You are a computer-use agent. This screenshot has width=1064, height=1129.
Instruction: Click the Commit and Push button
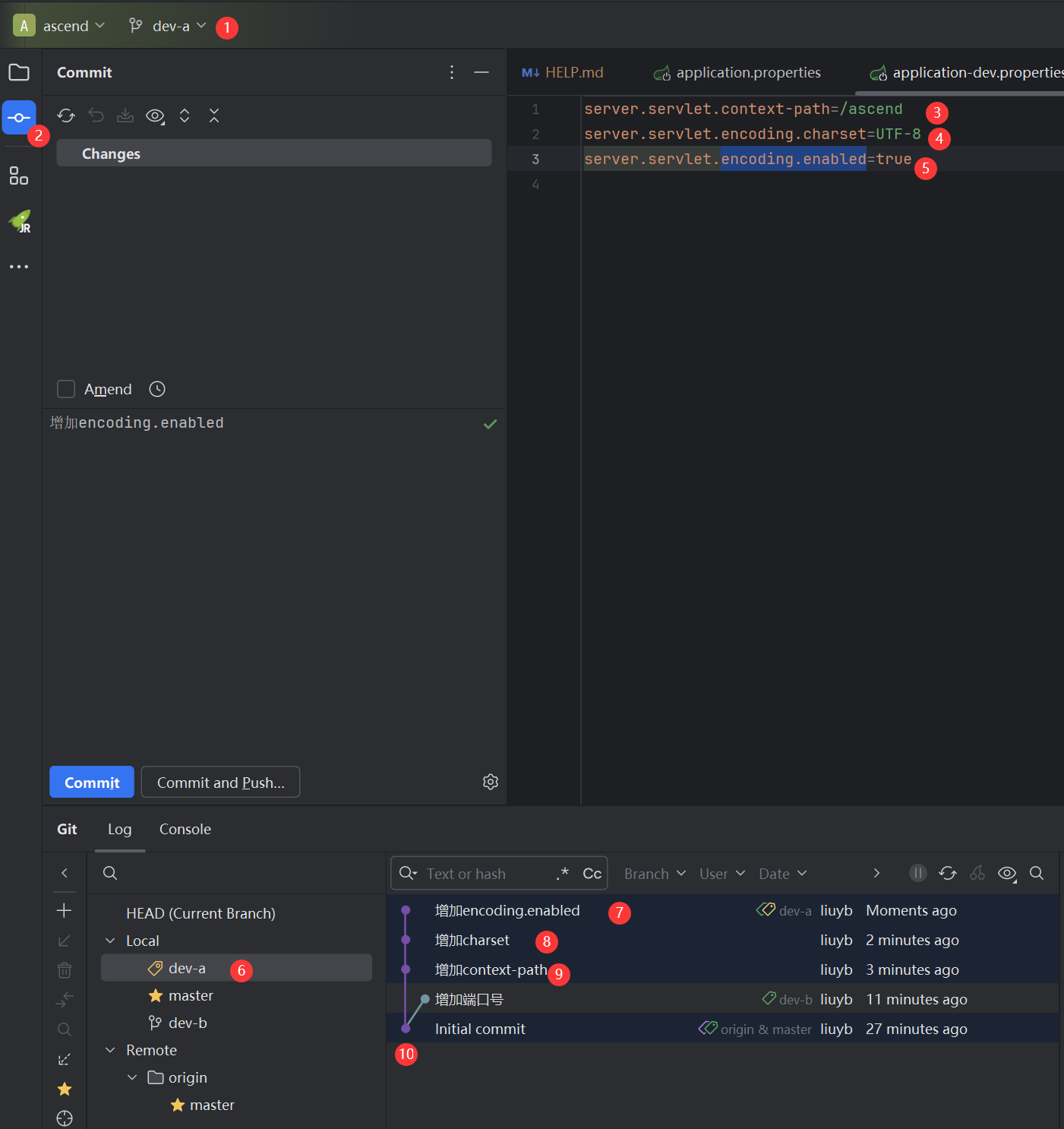tap(220, 782)
